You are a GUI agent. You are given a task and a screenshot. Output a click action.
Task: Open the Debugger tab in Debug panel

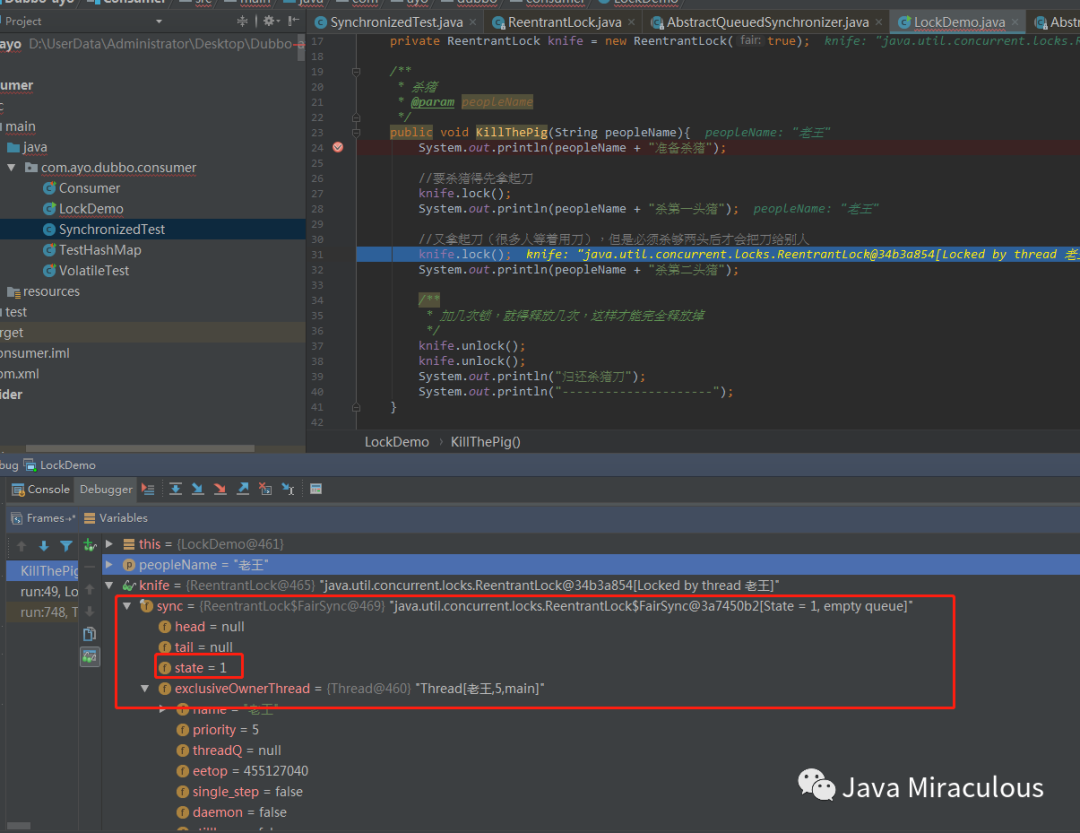point(105,489)
